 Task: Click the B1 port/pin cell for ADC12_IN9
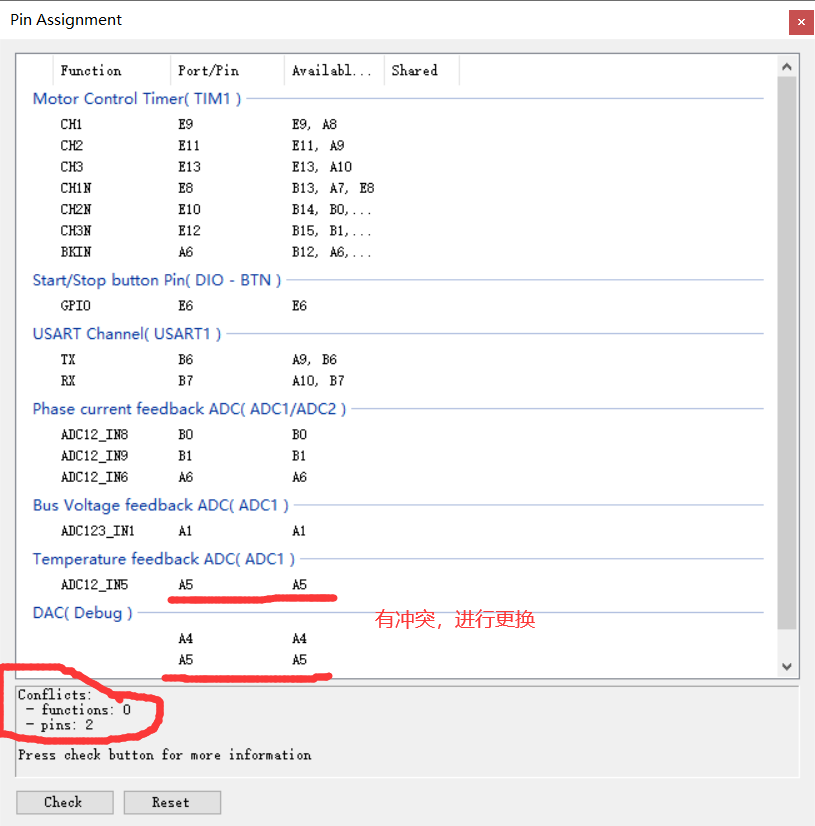coord(185,456)
